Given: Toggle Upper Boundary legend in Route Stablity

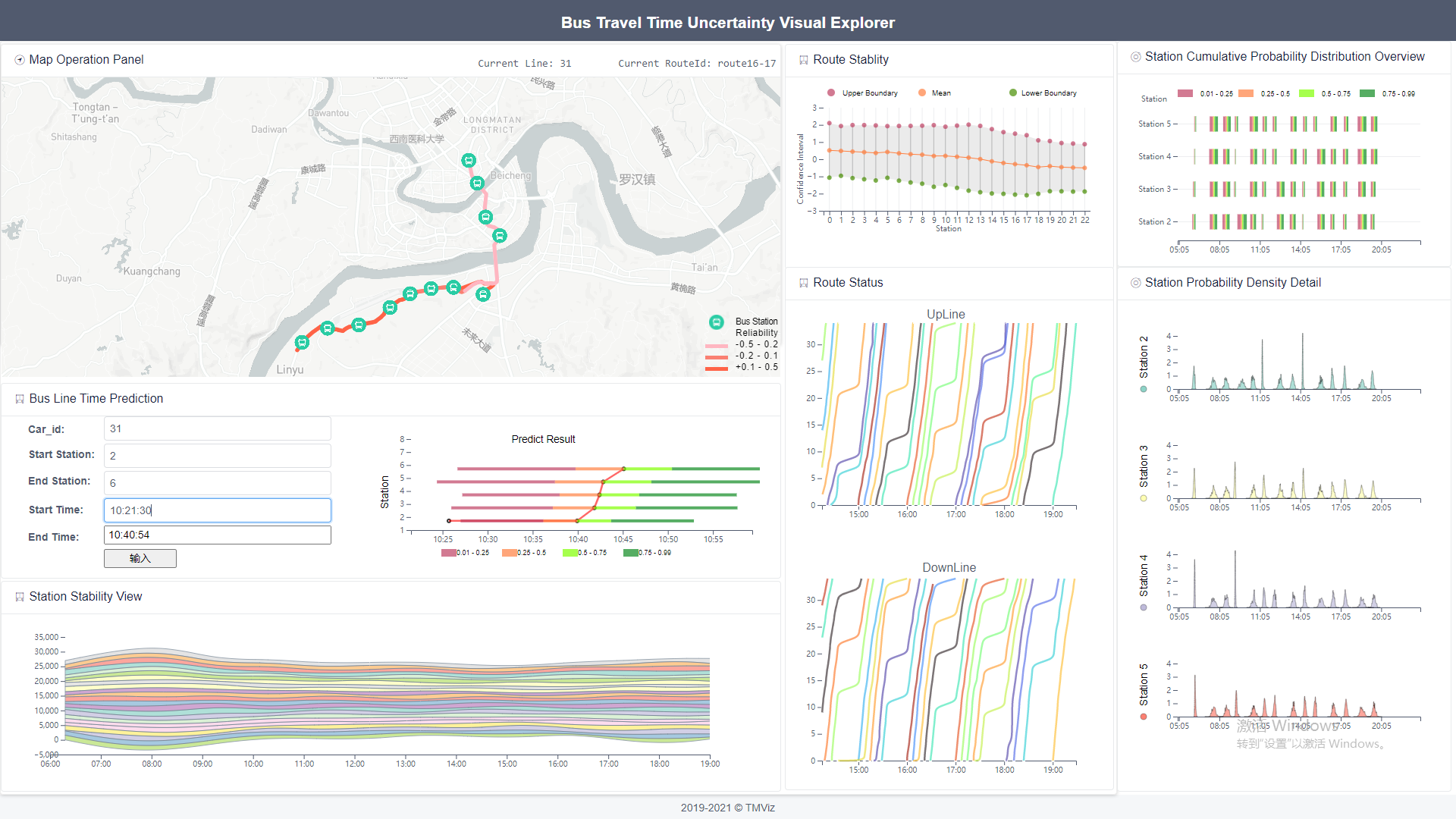Looking at the screenshot, I should tap(831, 93).
